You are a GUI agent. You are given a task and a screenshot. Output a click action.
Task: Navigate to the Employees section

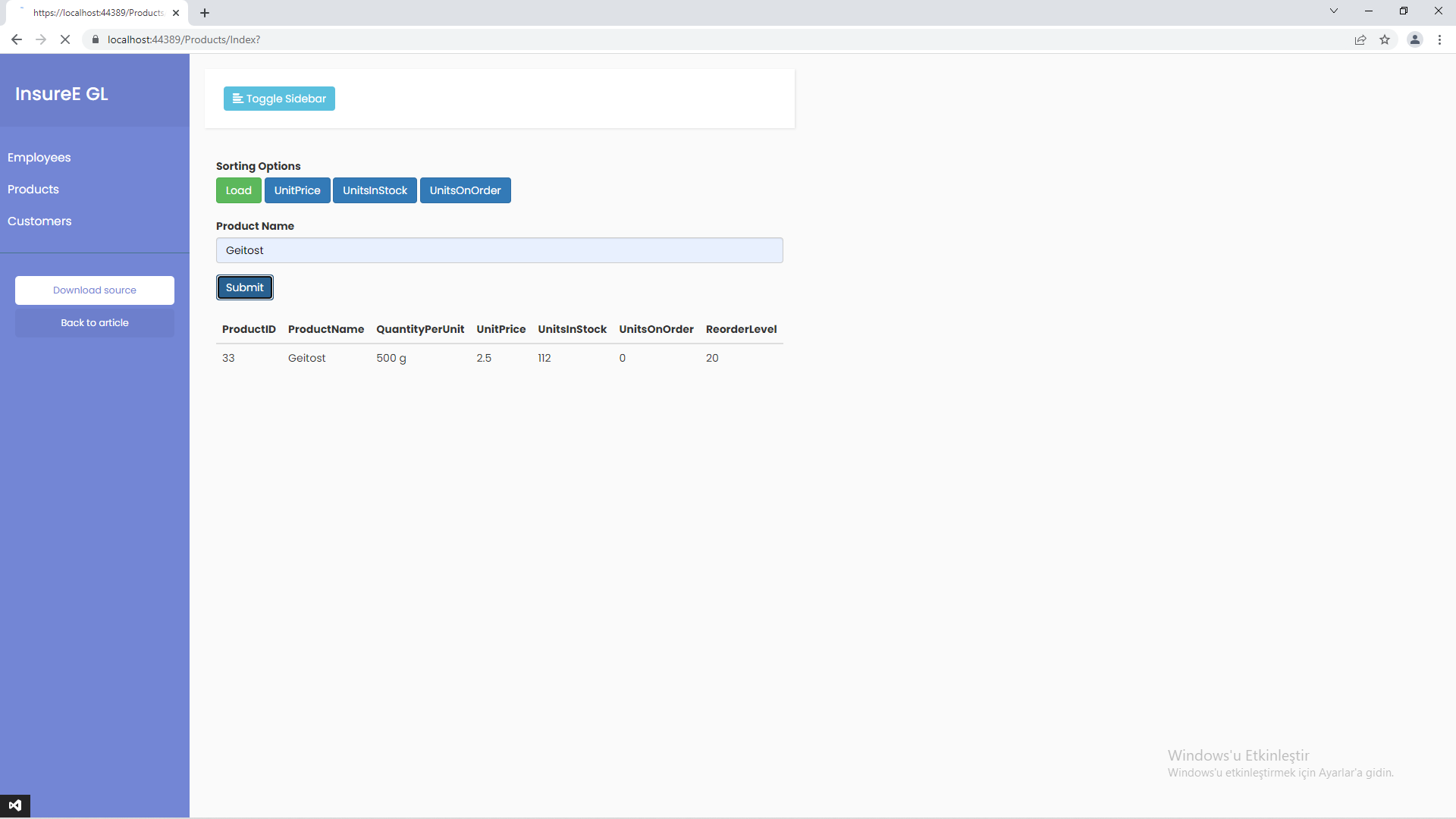pyautogui.click(x=39, y=158)
